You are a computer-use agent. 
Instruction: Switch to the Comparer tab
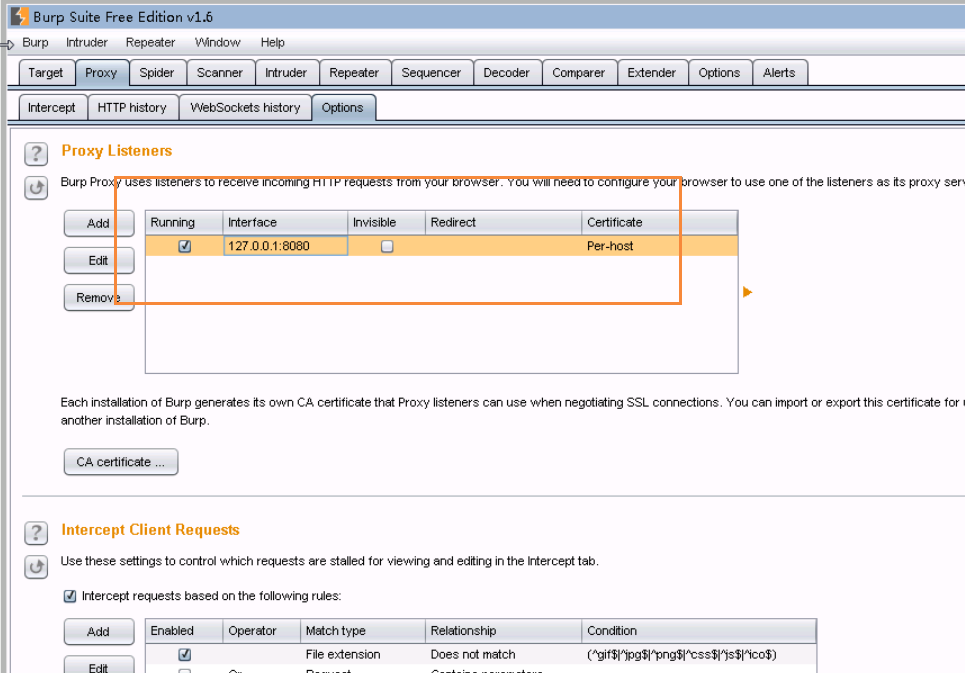579,73
